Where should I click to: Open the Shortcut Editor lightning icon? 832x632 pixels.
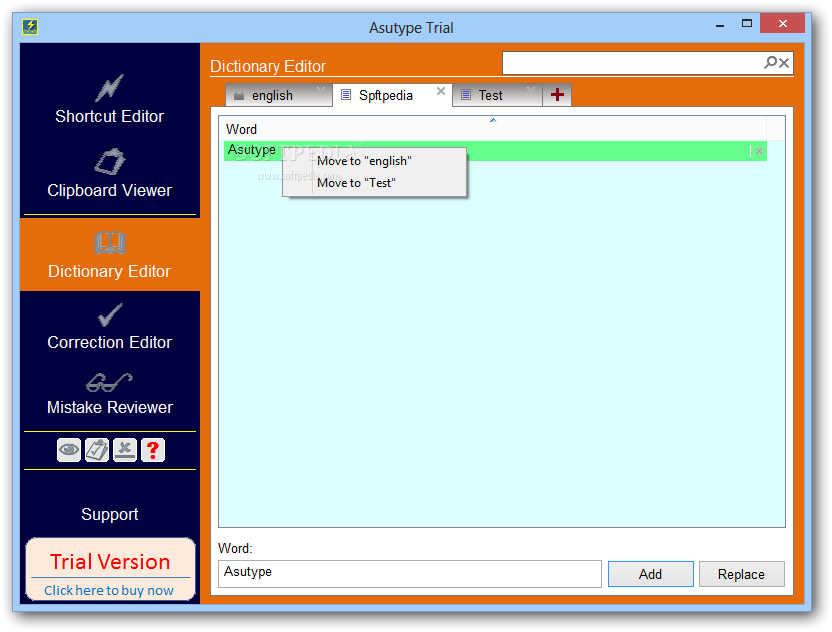click(x=109, y=88)
